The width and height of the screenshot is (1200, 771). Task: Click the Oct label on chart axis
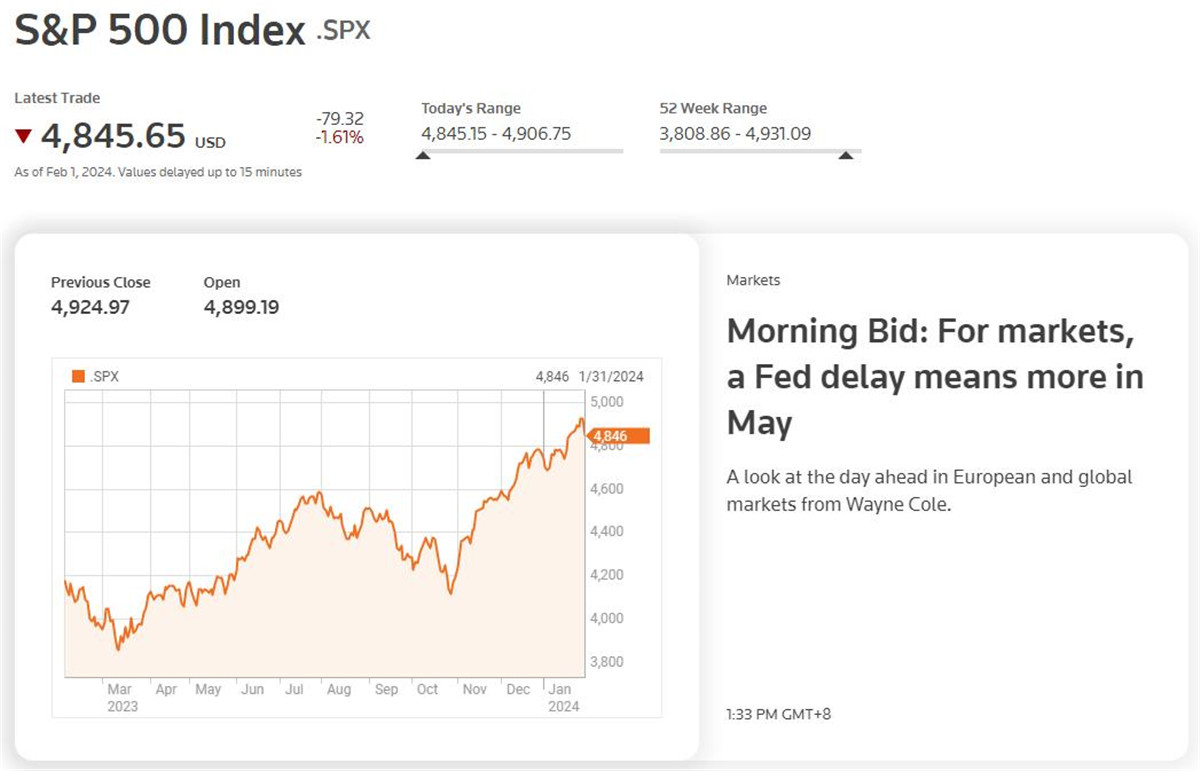pyautogui.click(x=427, y=689)
